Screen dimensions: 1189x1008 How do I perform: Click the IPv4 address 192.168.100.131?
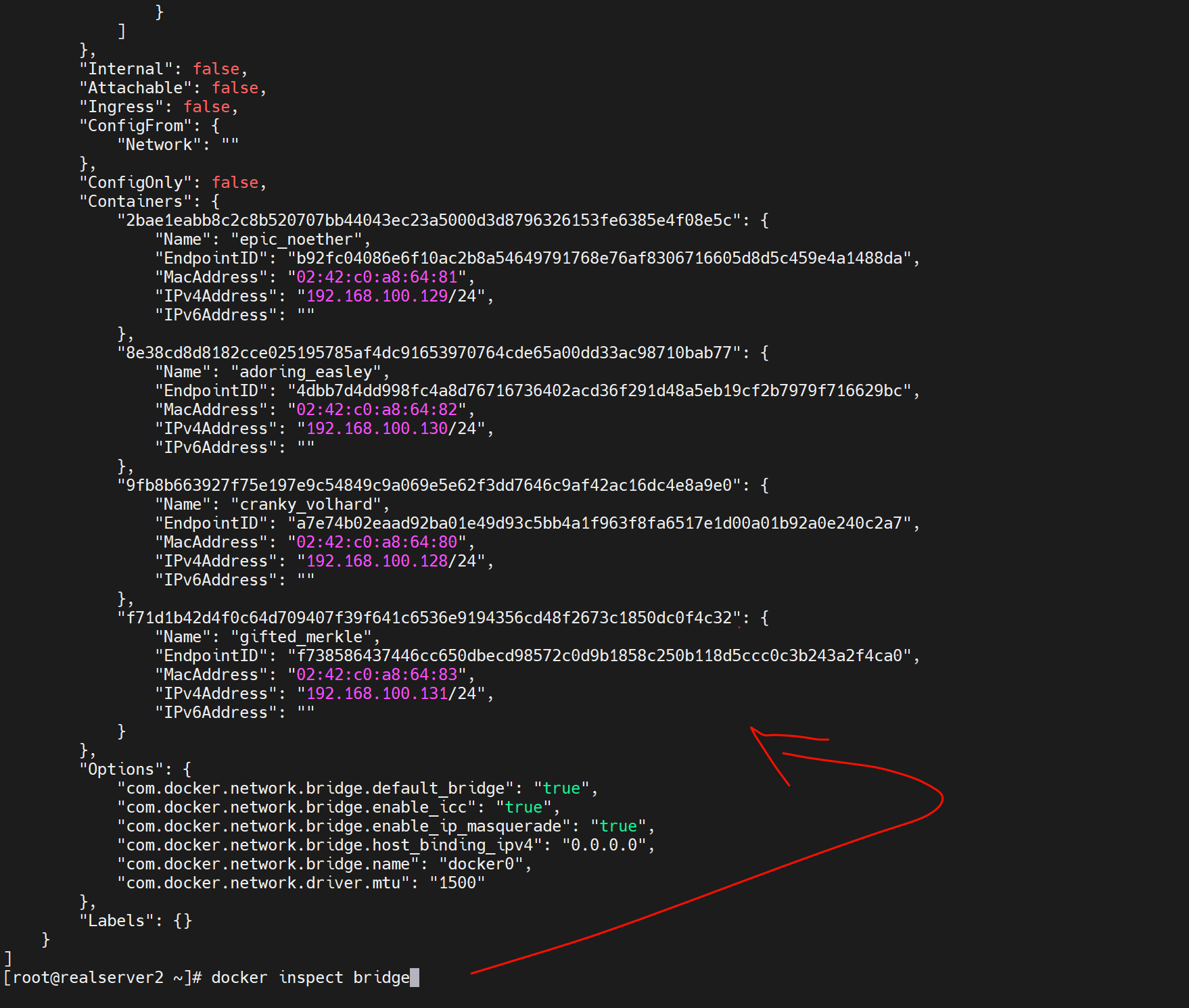[377, 694]
